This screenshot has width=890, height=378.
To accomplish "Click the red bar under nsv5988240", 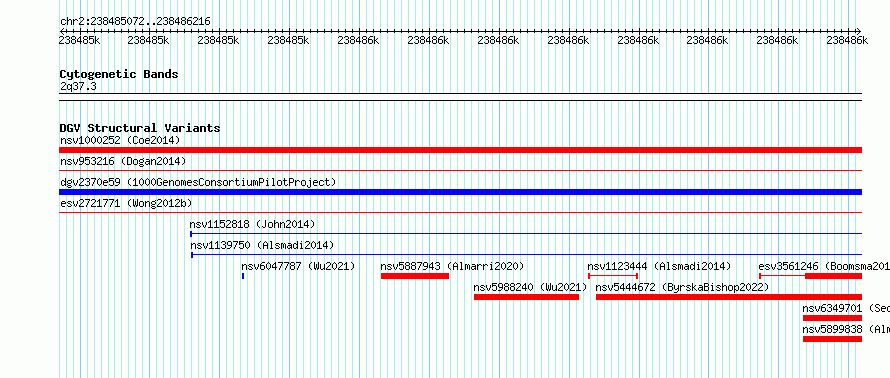I will 526,297.
